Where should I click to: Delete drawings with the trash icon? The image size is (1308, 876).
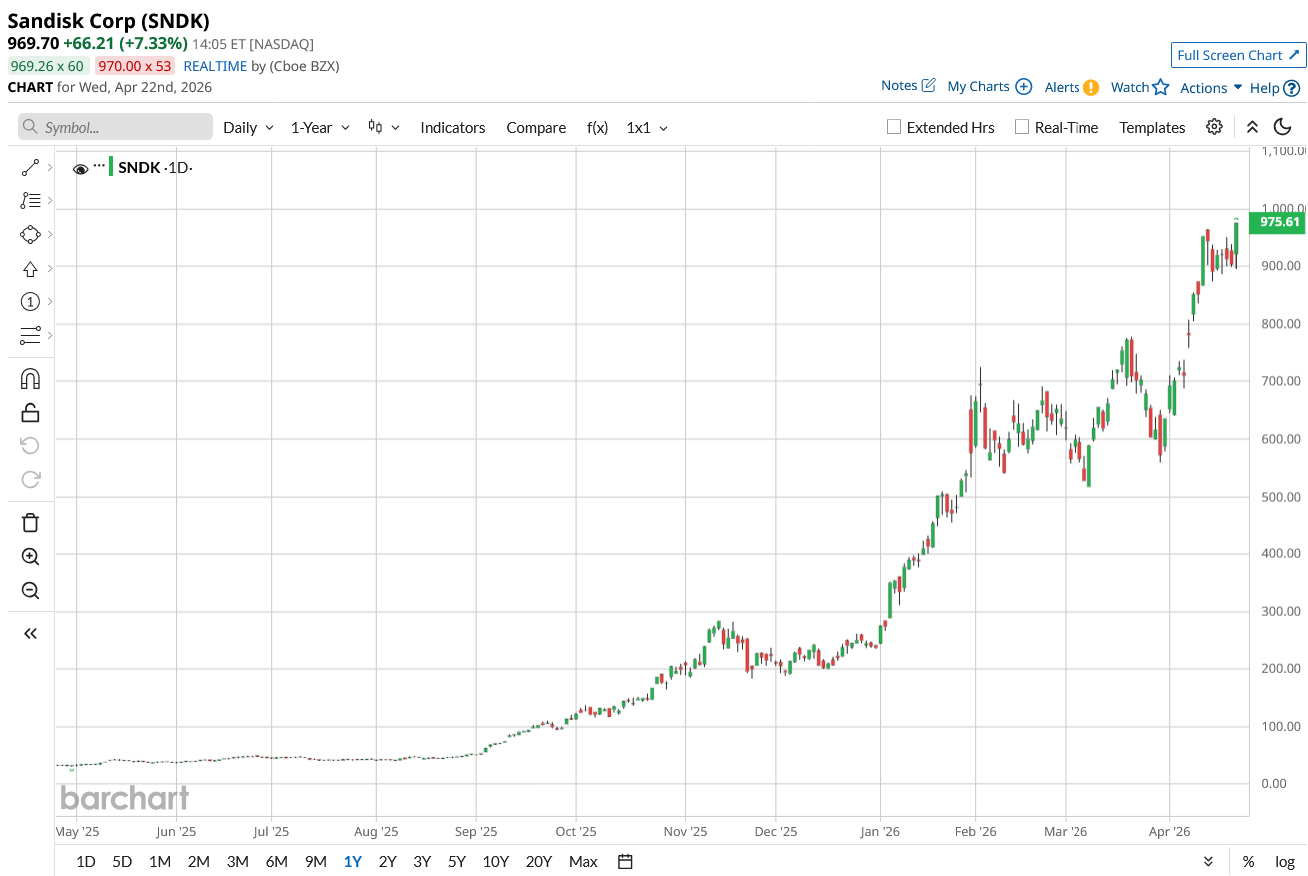(x=30, y=523)
